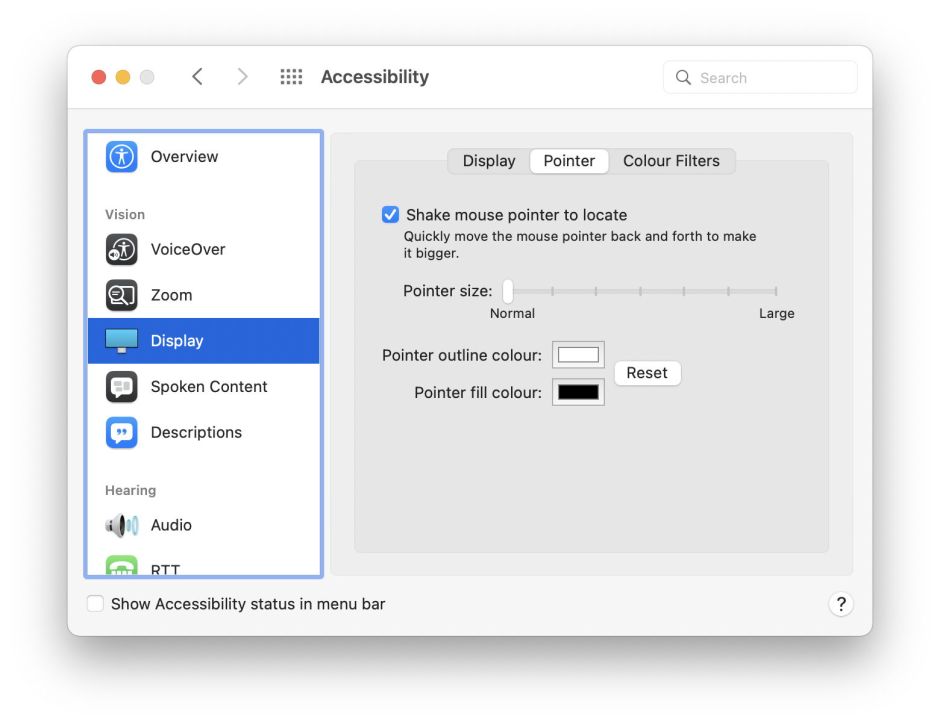The width and height of the screenshot is (940, 725).
Task: Switch to the Display tab
Action: point(489,161)
